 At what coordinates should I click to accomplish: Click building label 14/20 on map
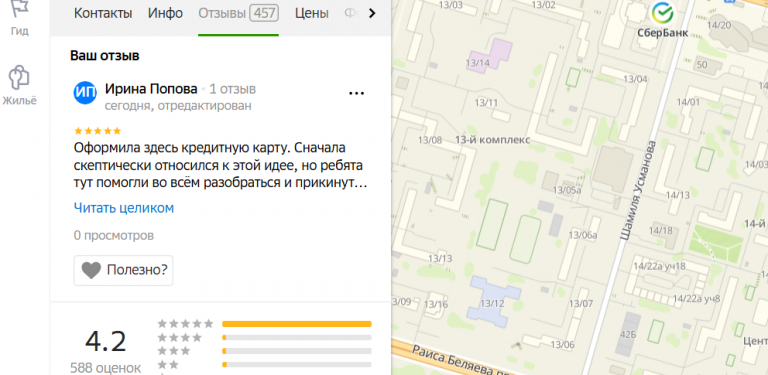coord(719,25)
